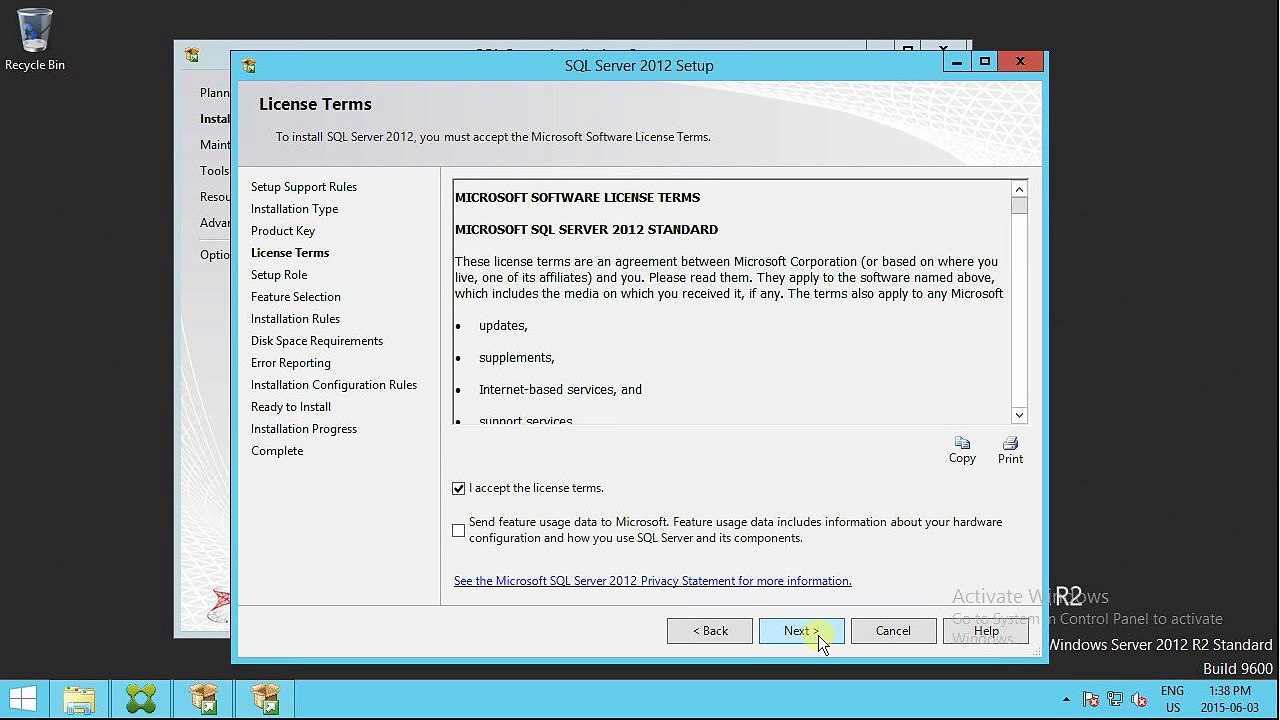
Task: Click the Back button
Action: pyautogui.click(x=710, y=631)
